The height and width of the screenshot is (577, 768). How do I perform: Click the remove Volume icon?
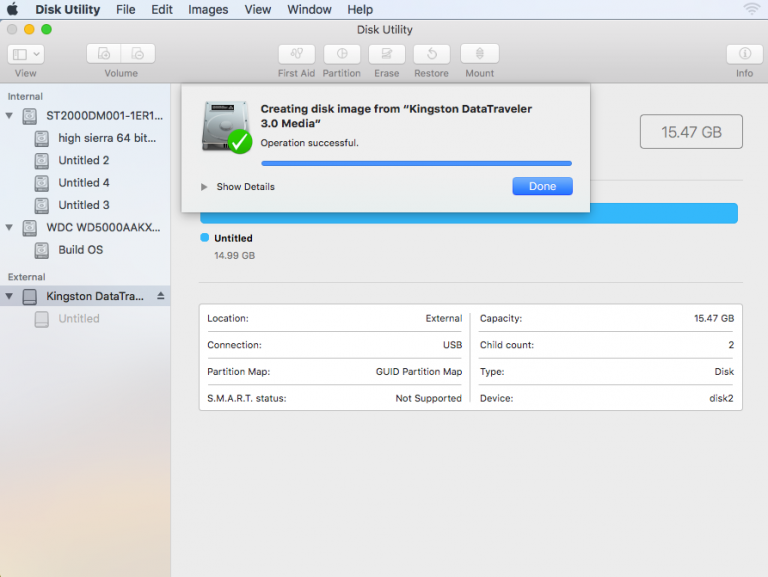[138, 54]
